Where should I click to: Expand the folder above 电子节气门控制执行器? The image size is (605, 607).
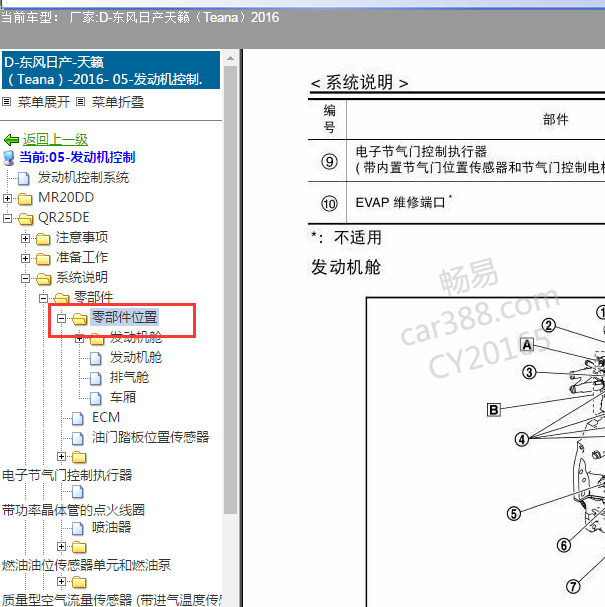(61, 457)
